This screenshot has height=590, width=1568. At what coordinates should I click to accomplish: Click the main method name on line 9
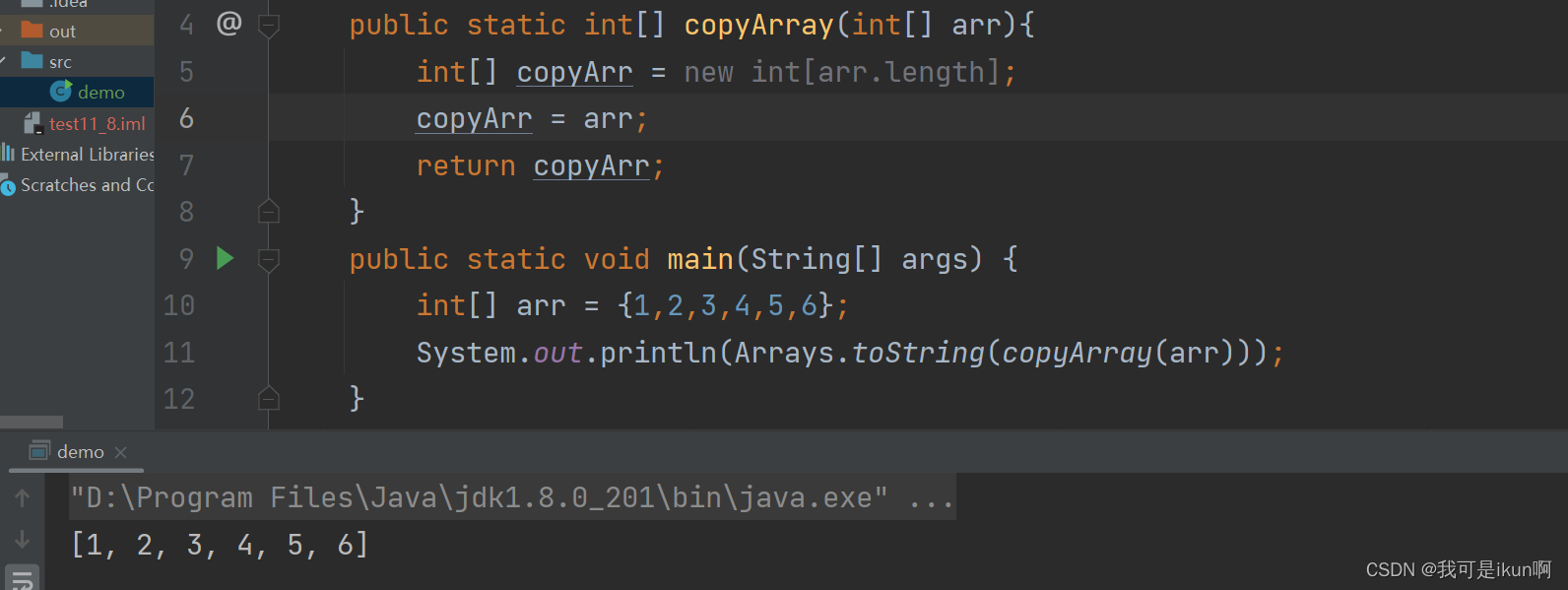pyautogui.click(x=700, y=259)
